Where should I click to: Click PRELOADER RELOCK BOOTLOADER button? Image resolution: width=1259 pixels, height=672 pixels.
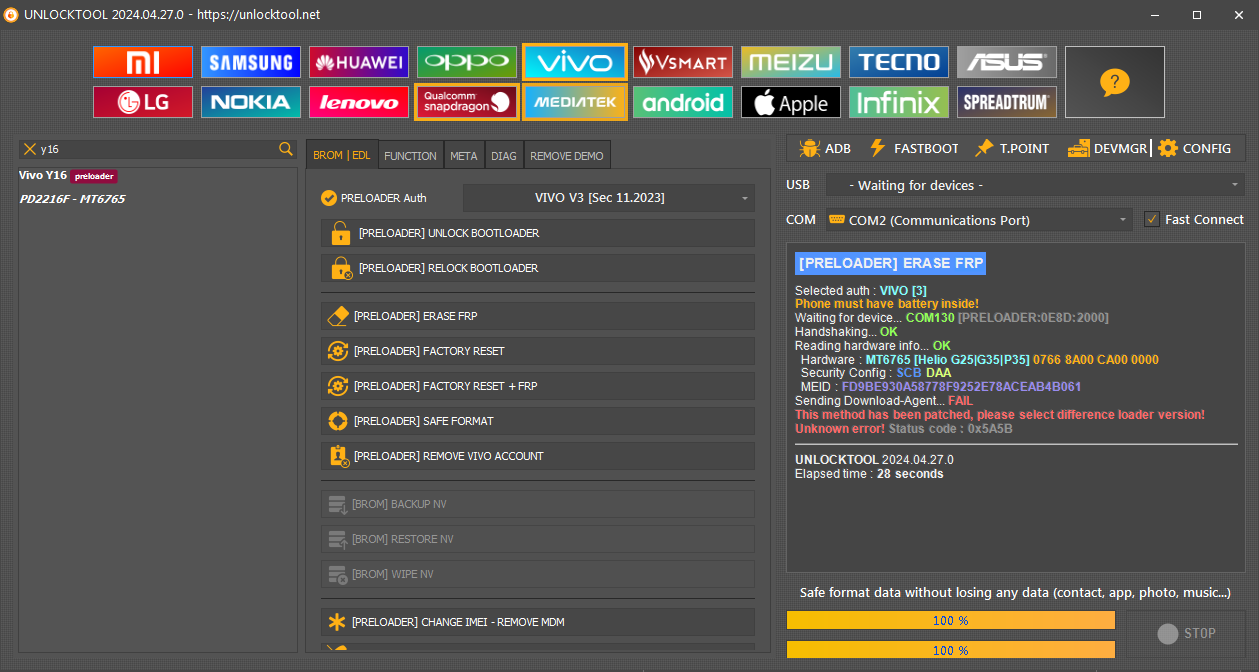point(538,268)
